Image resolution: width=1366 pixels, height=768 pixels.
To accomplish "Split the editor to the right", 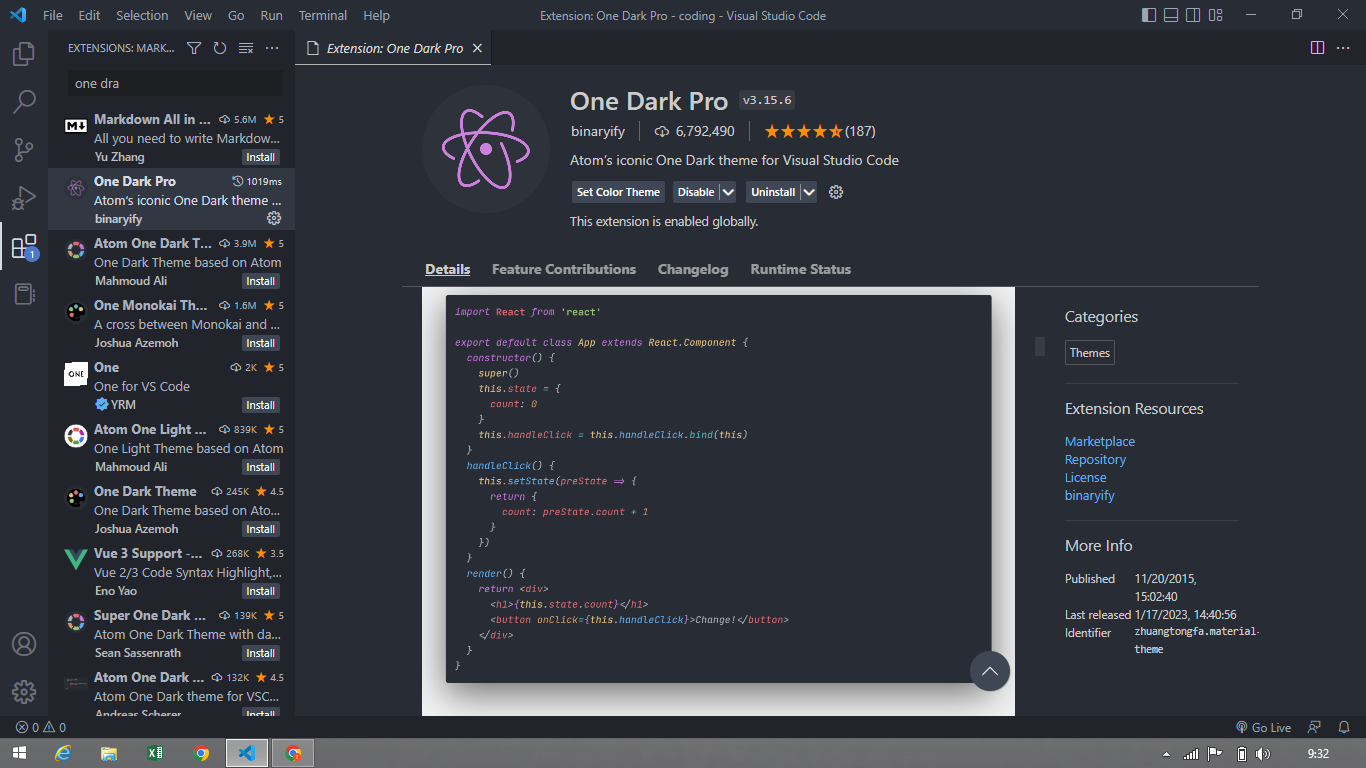I will (1318, 48).
